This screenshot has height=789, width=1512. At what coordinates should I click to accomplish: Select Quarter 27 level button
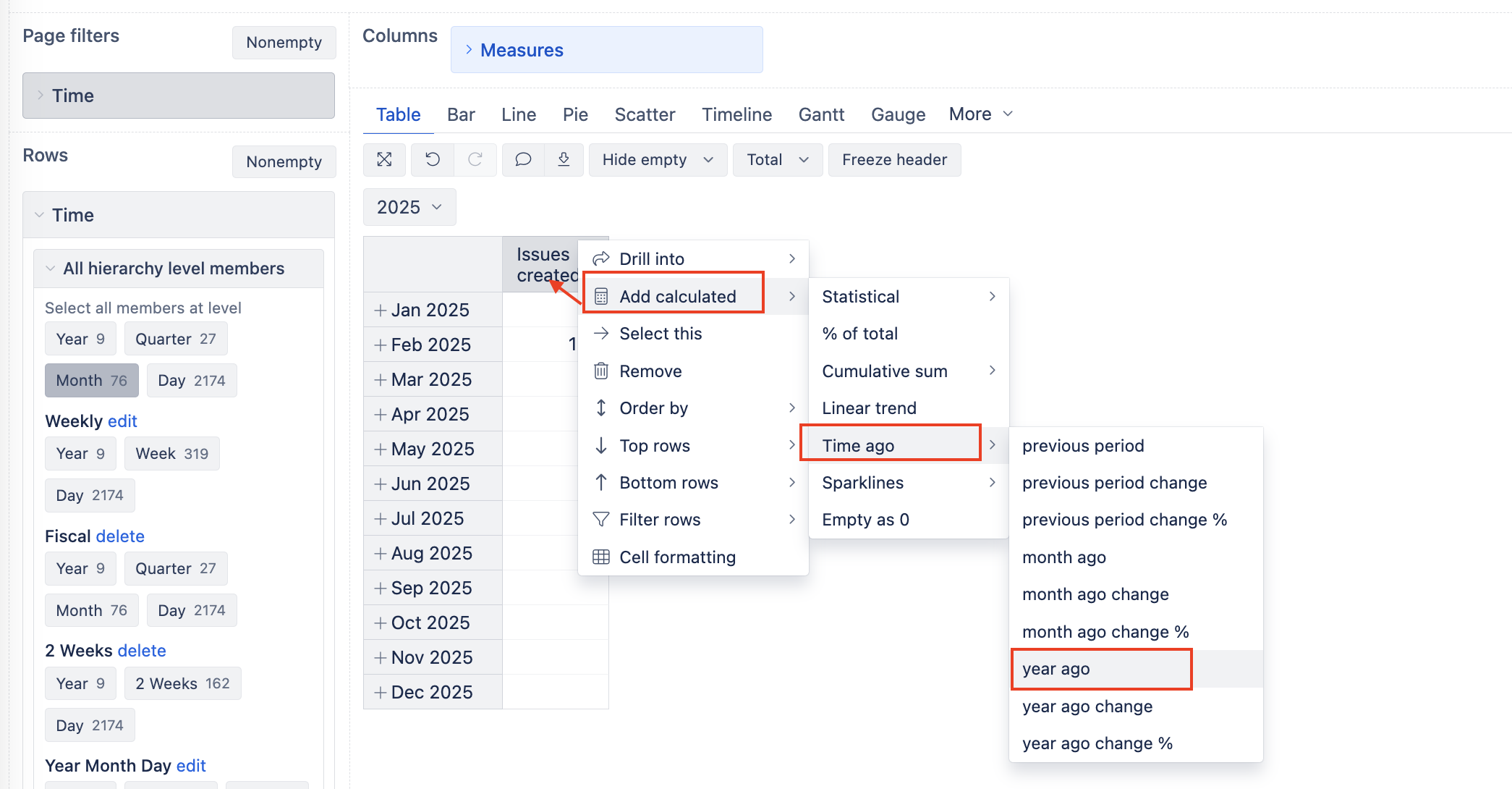tap(175, 339)
